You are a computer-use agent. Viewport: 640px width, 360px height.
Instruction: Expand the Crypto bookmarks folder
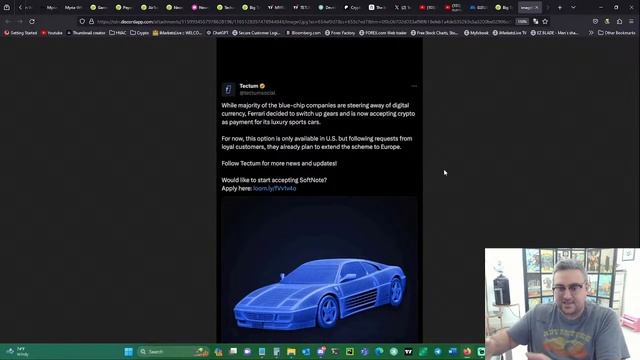[140, 33]
